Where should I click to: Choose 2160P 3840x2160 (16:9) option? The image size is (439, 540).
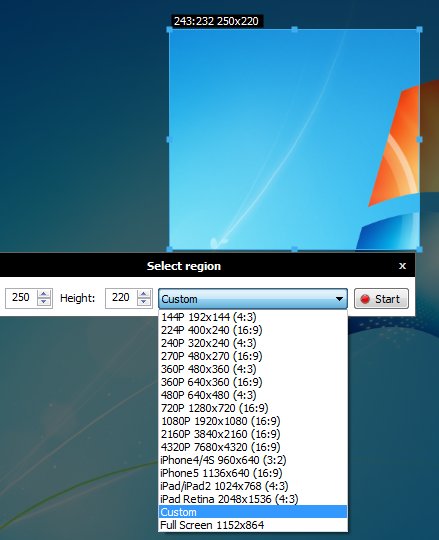253,434
